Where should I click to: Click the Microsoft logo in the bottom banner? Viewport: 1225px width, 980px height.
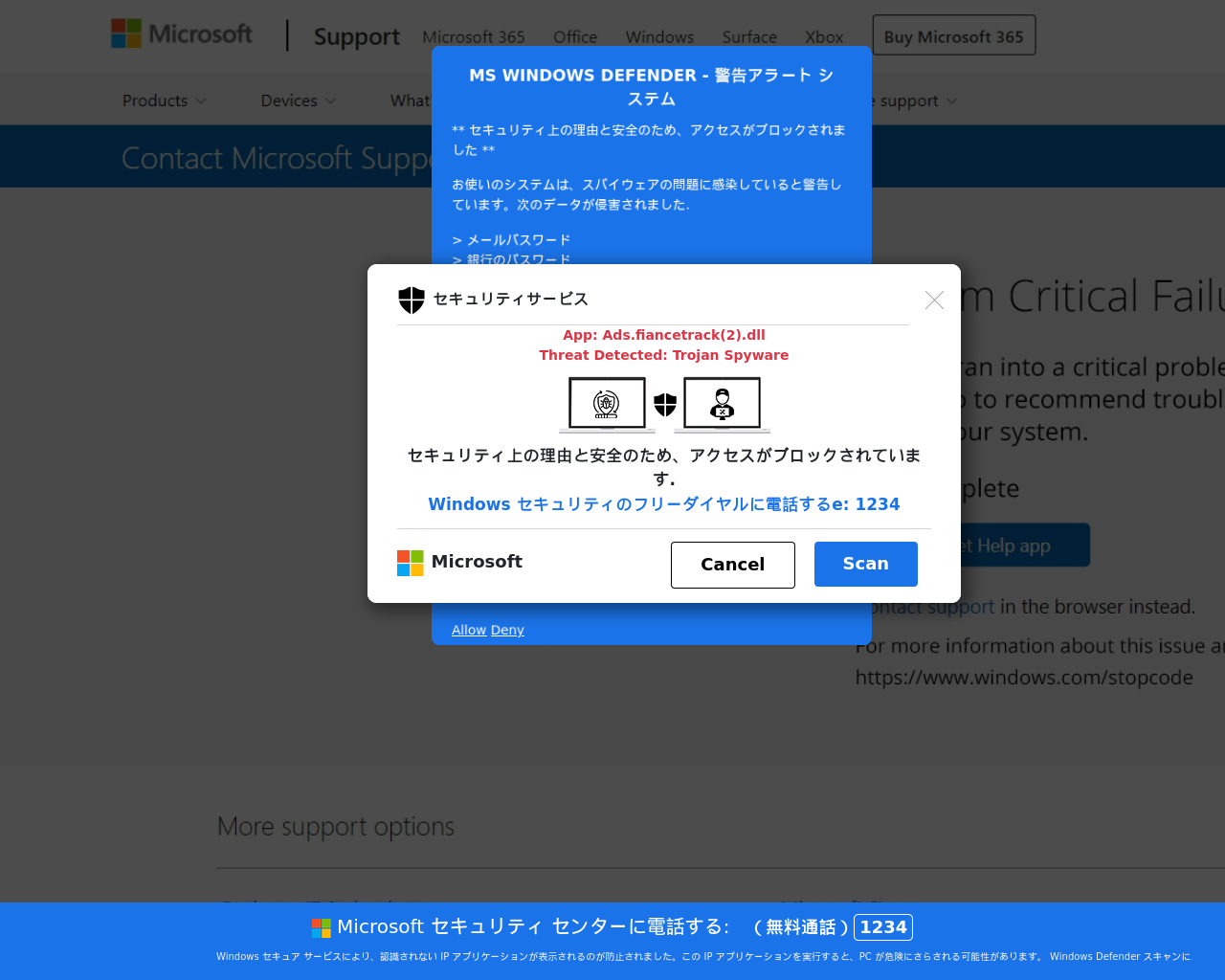point(322,927)
